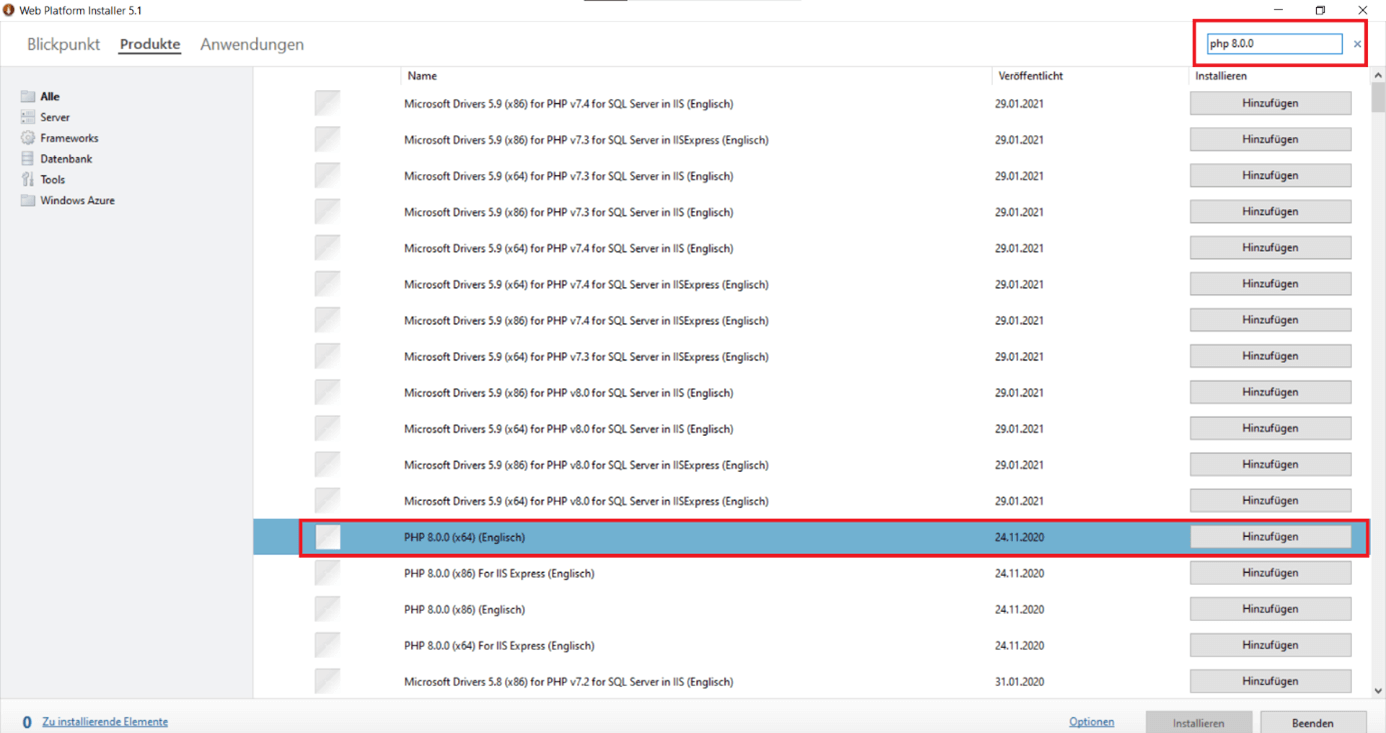Viewport: 1386px width, 733px height.
Task: Select the Tools category
Action: coord(52,180)
